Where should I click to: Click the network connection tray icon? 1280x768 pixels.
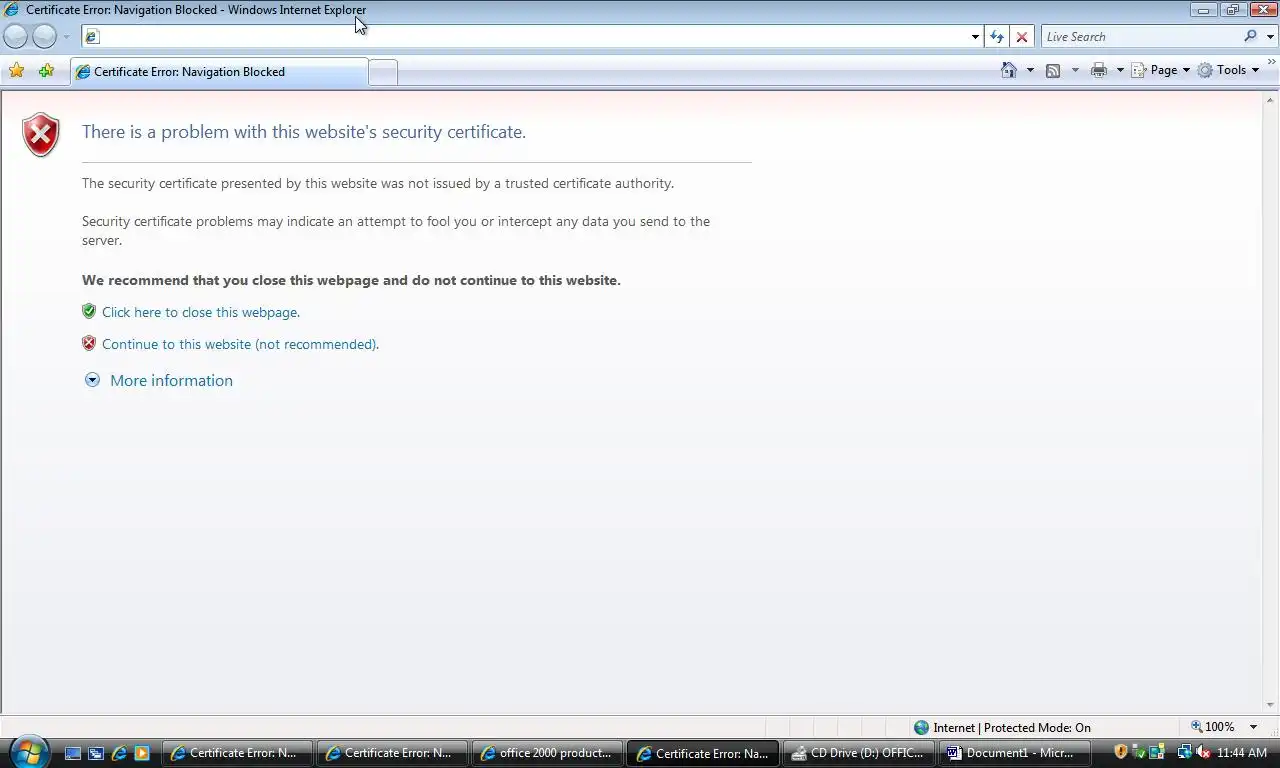click(1184, 752)
